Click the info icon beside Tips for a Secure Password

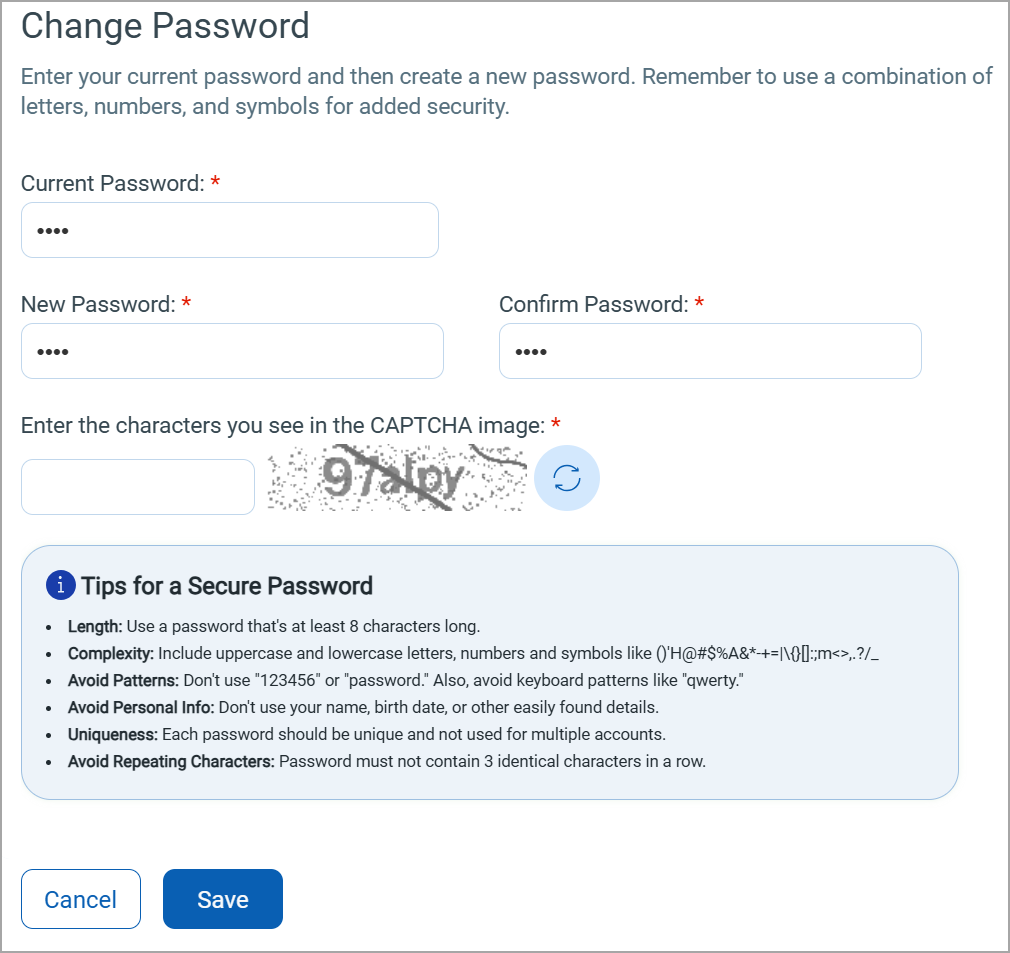coord(61,585)
